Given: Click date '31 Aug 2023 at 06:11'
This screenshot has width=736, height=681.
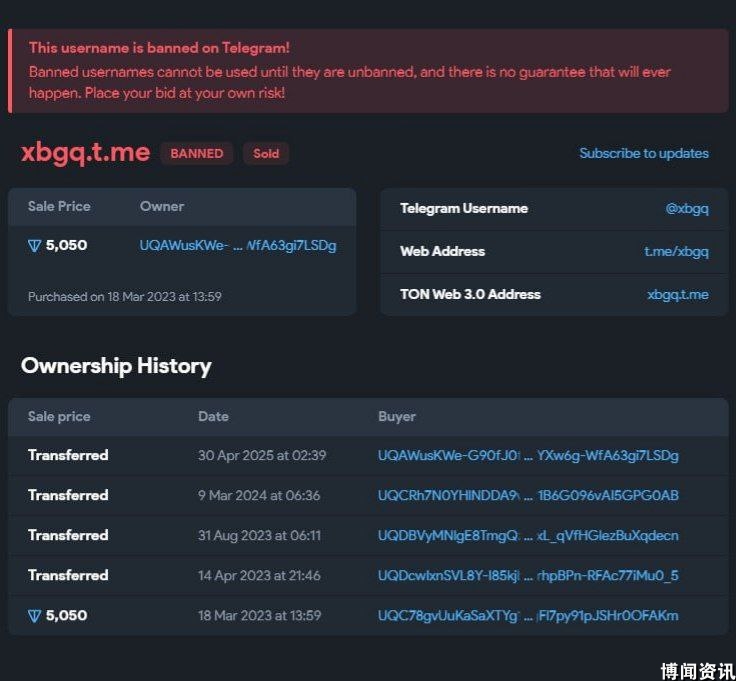Looking at the screenshot, I should pyautogui.click(x=259, y=536).
